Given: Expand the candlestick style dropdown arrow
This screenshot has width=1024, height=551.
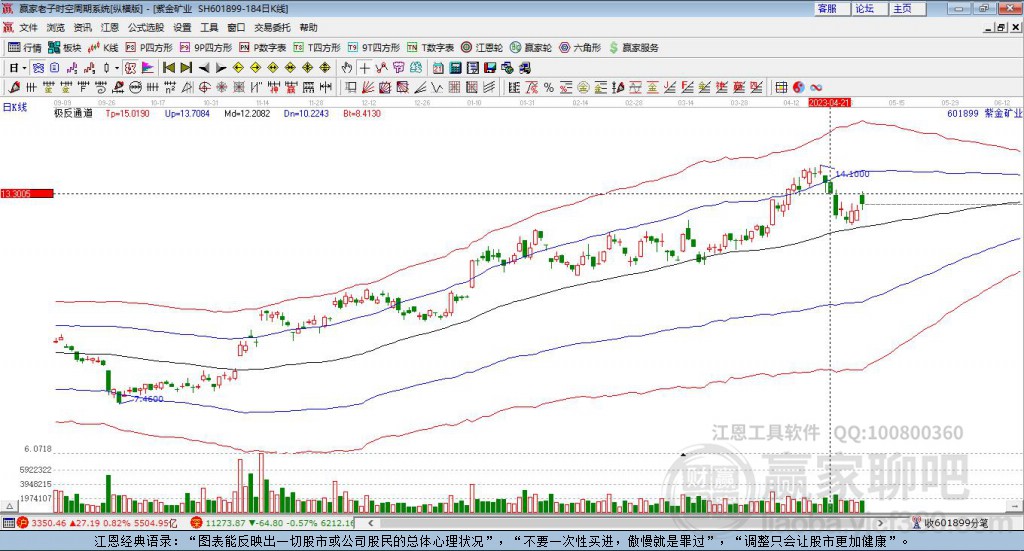Looking at the screenshot, I should click(x=117, y=68).
